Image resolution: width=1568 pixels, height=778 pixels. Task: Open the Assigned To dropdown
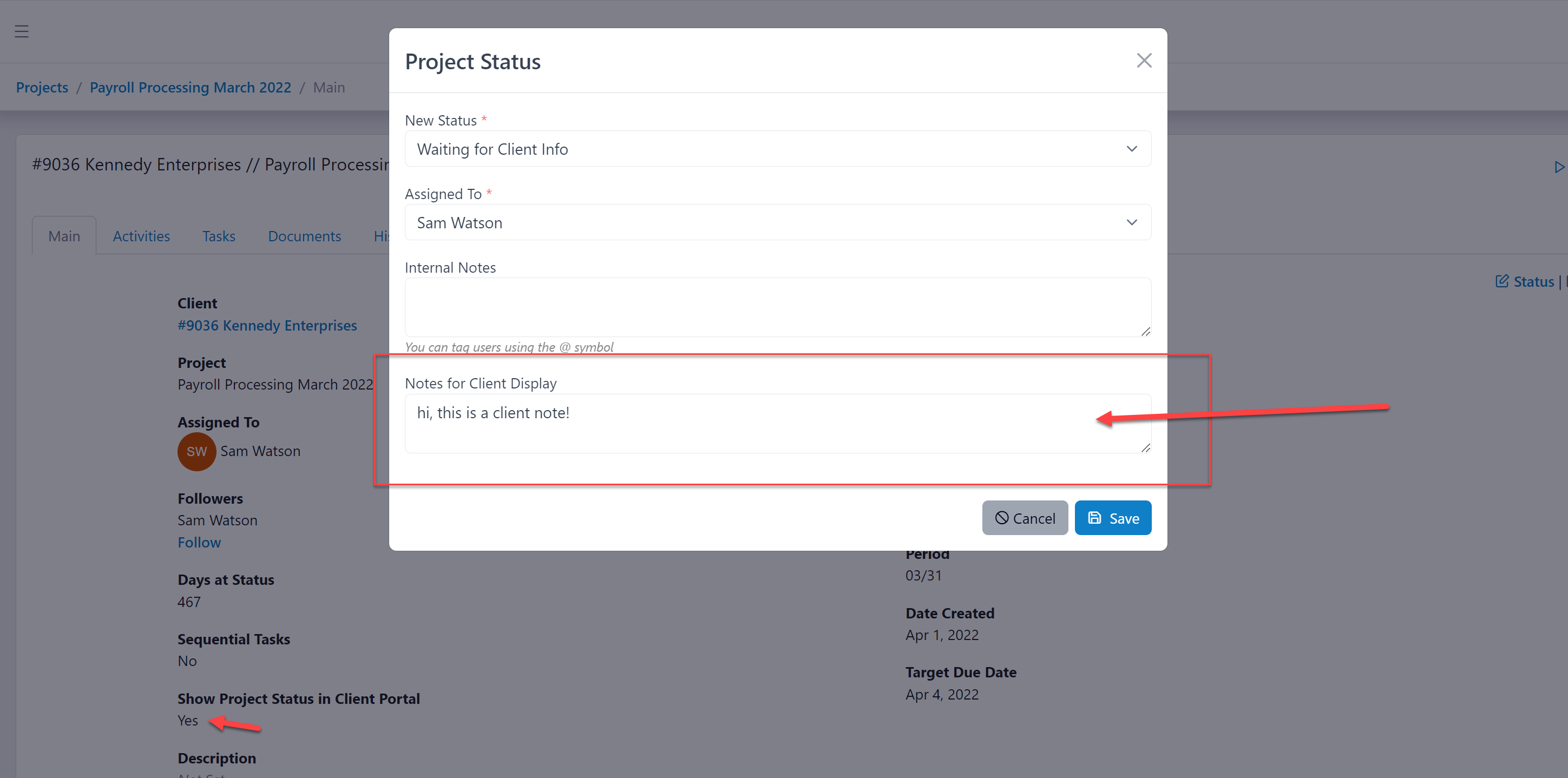[x=778, y=222]
